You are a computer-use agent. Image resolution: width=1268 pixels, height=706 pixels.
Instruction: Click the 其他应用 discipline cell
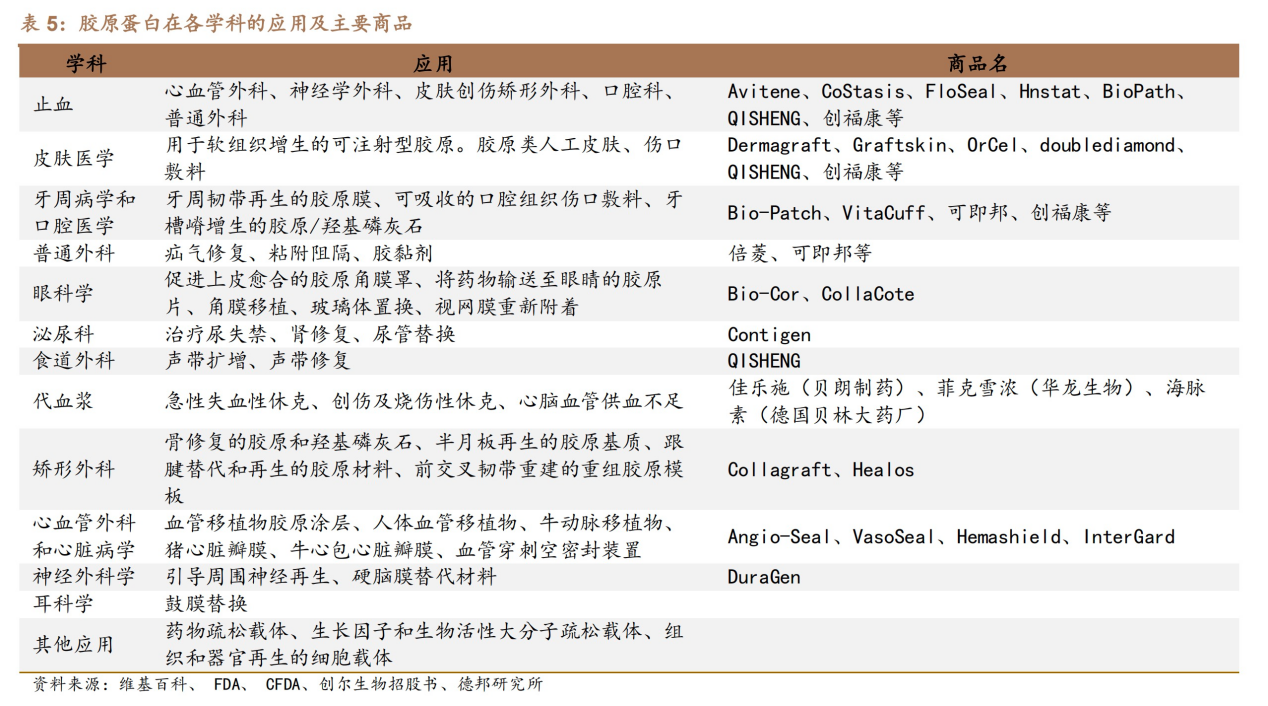click(74, 644)
